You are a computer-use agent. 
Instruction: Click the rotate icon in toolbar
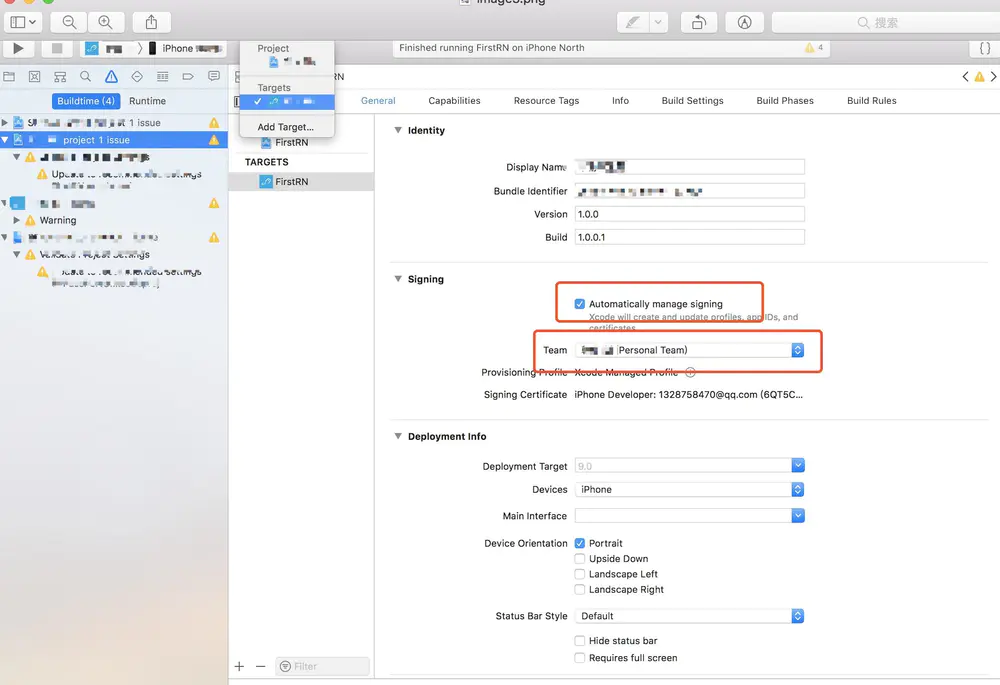[699, 22]
